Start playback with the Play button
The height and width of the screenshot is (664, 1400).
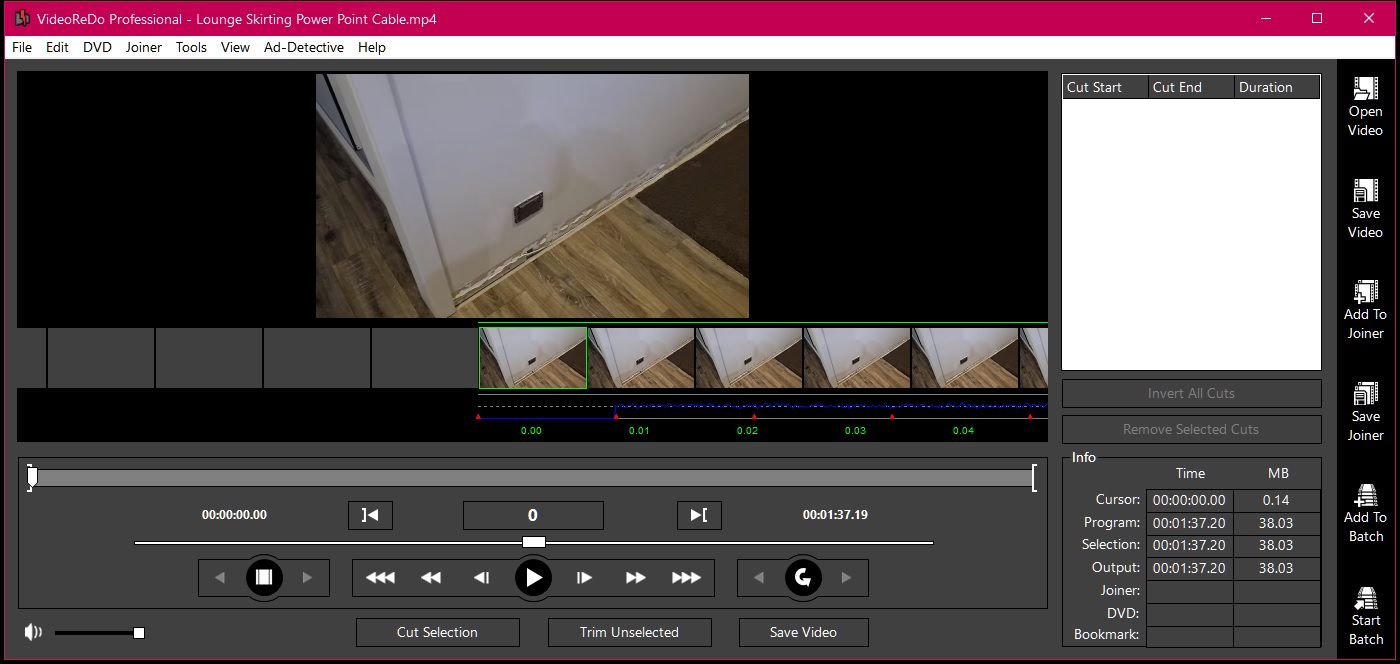[x=533, y=578]
